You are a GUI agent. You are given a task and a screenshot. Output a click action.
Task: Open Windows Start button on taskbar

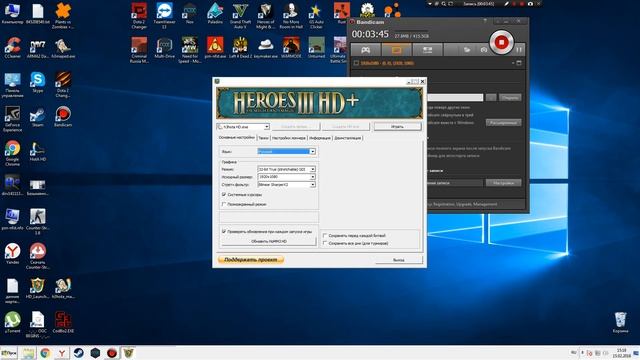9,353
